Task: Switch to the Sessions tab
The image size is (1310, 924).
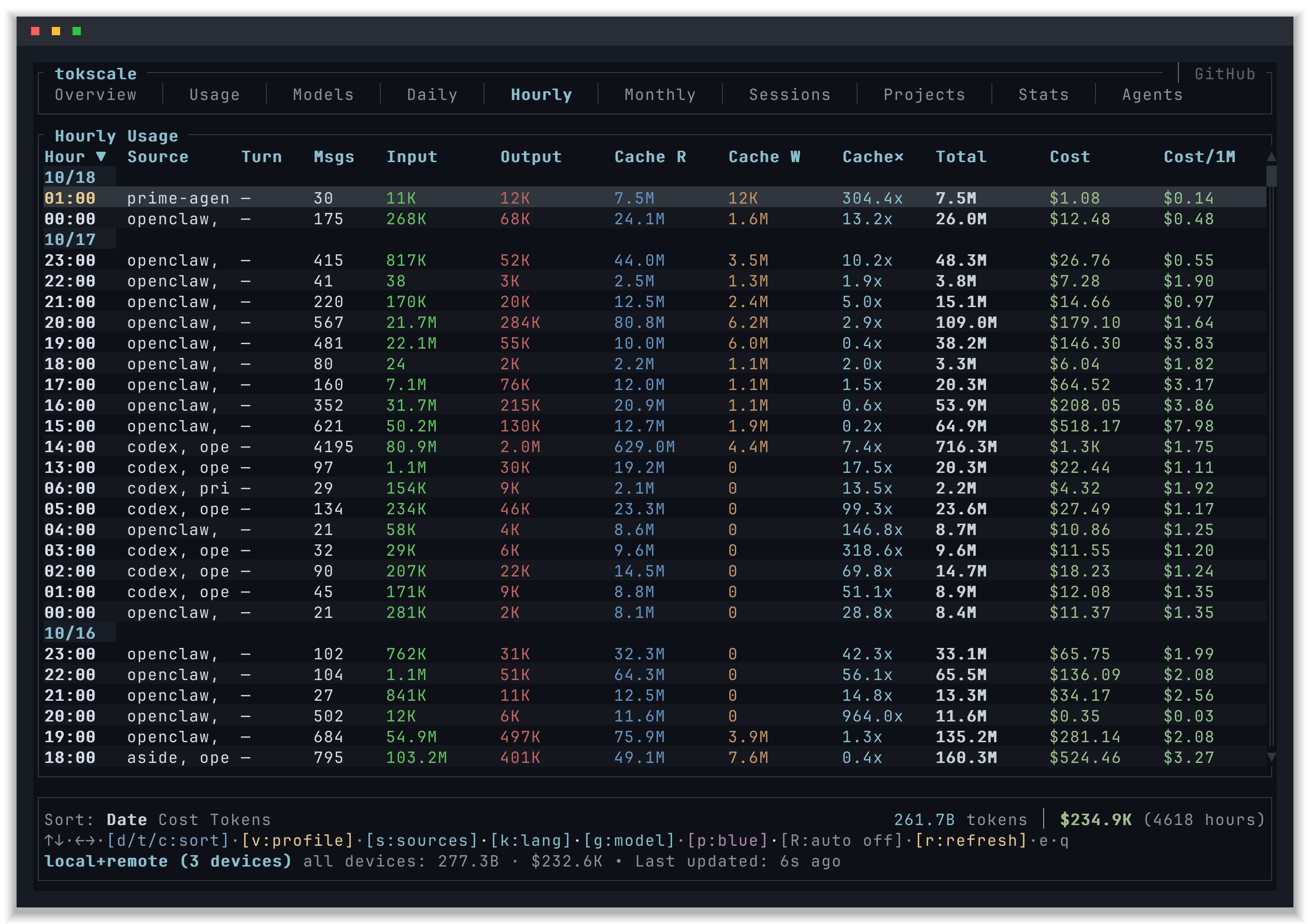Action: (790, 95)
